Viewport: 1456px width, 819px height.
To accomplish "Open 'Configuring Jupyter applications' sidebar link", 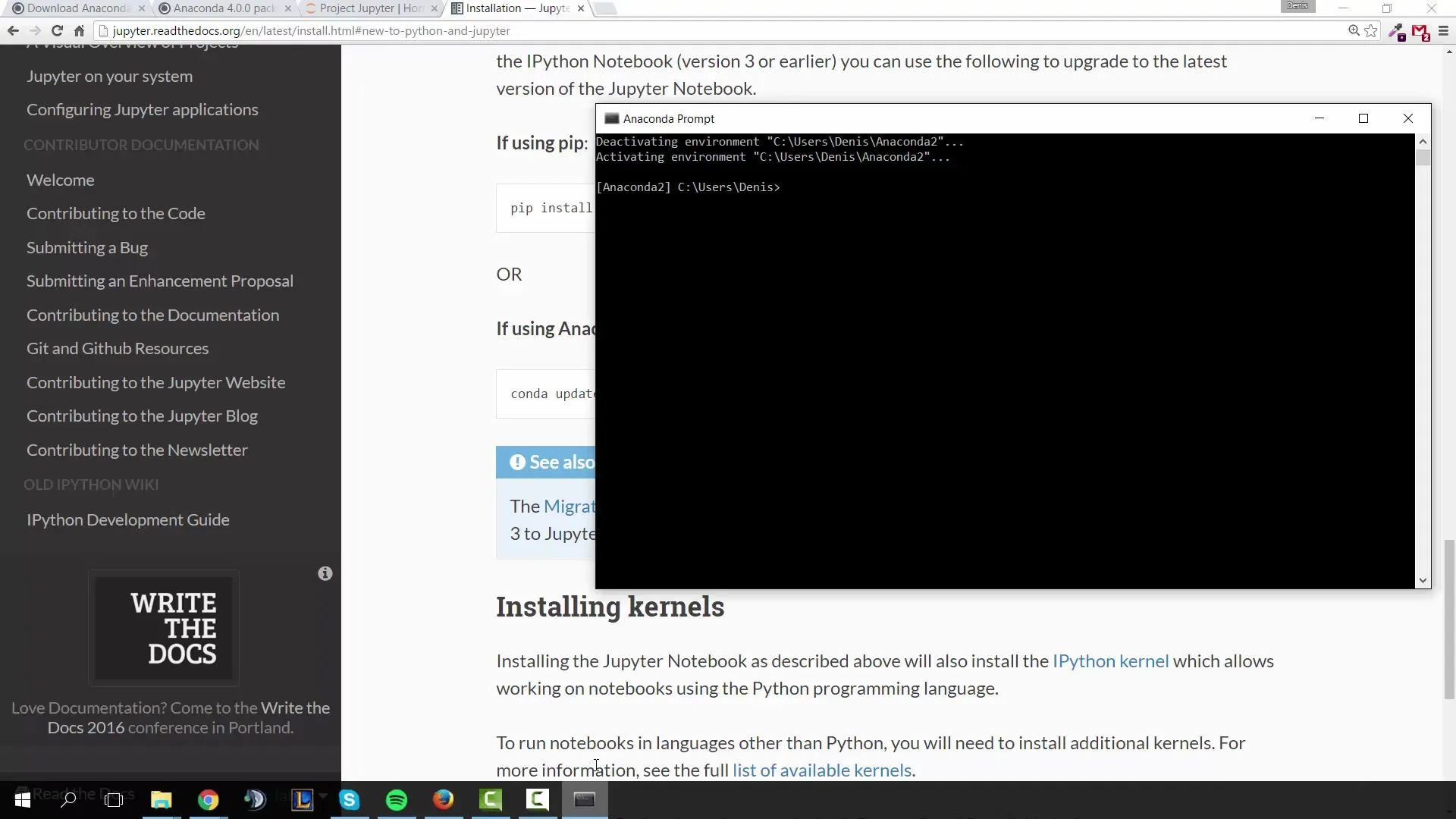I will point(143,110).
